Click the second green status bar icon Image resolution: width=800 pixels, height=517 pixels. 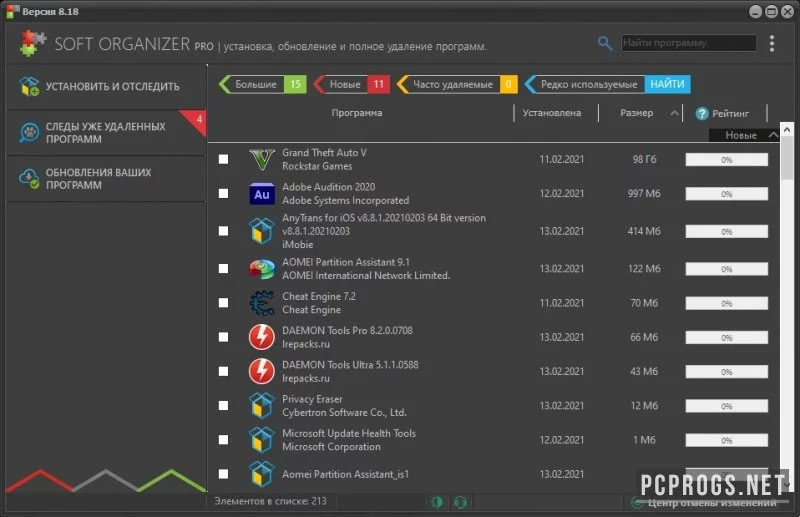pyautogui.click(x=460, y=502)
